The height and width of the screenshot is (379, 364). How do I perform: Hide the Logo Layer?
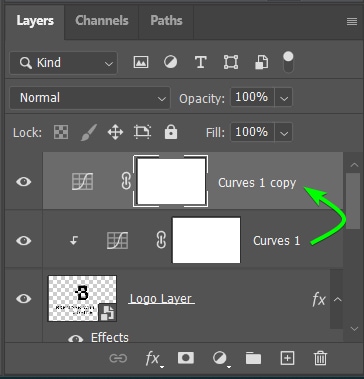click(24, 298)
